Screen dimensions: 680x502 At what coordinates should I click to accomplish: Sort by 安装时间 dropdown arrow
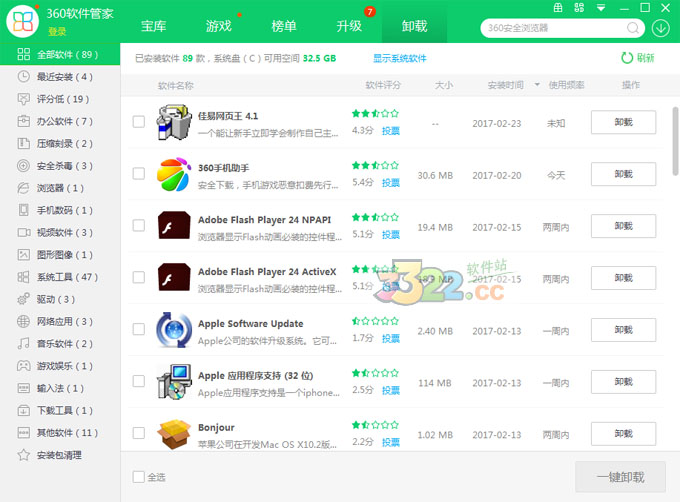tap(537, 85)
